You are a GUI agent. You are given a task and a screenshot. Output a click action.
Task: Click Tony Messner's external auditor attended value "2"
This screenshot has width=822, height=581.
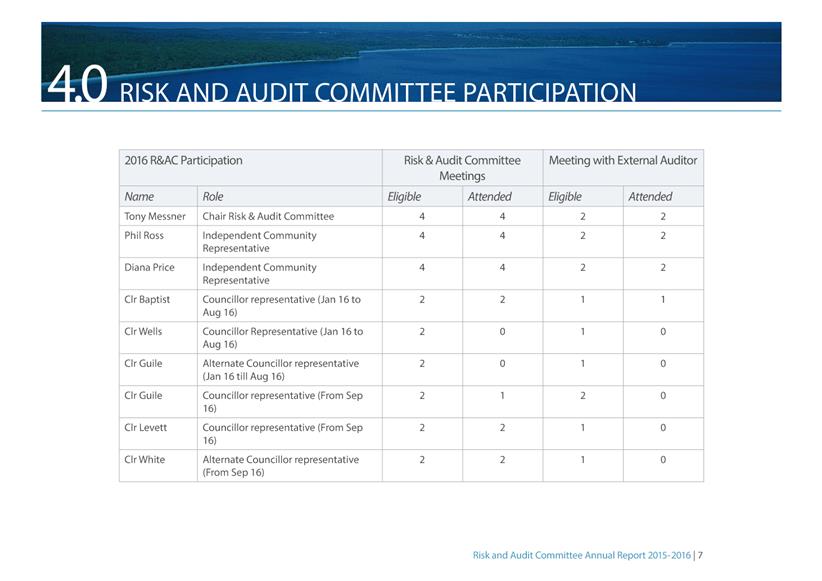663,216
